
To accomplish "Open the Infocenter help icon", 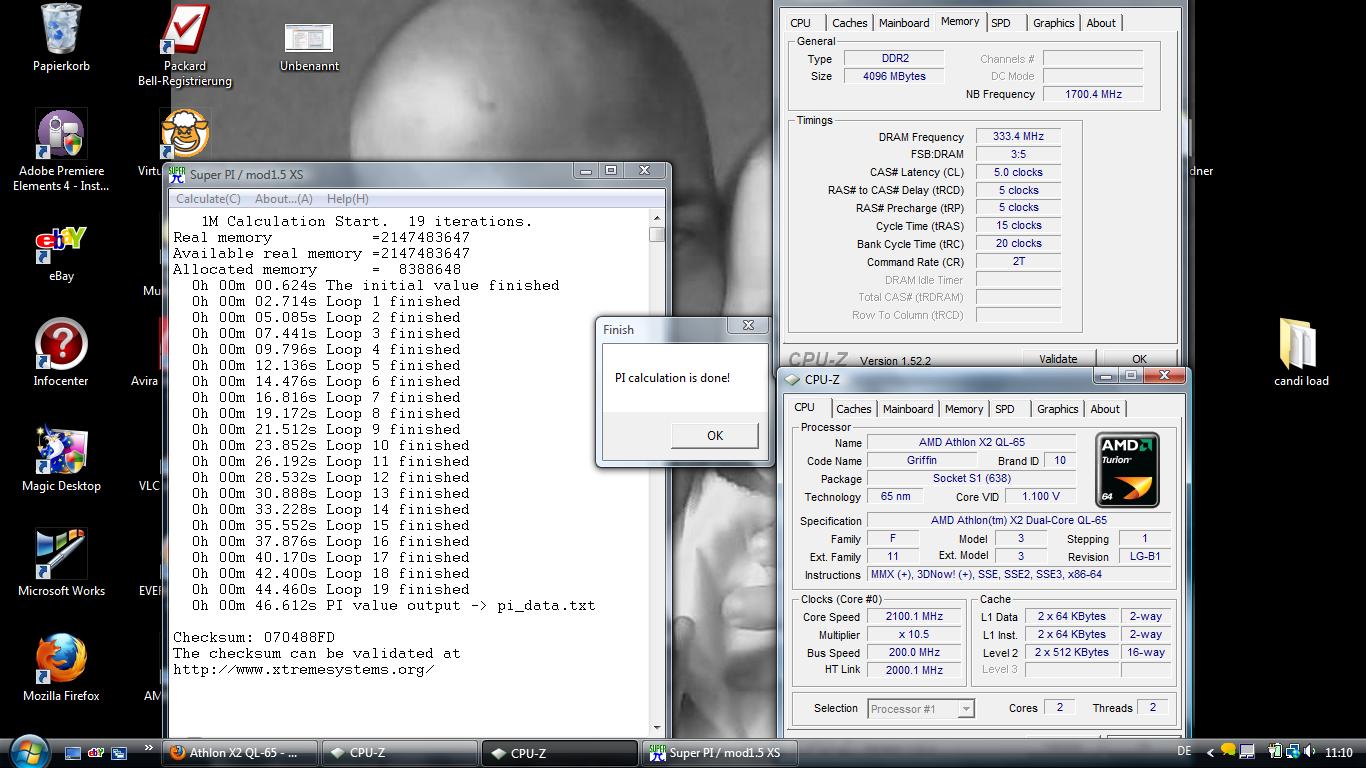I will click(61, 353).
